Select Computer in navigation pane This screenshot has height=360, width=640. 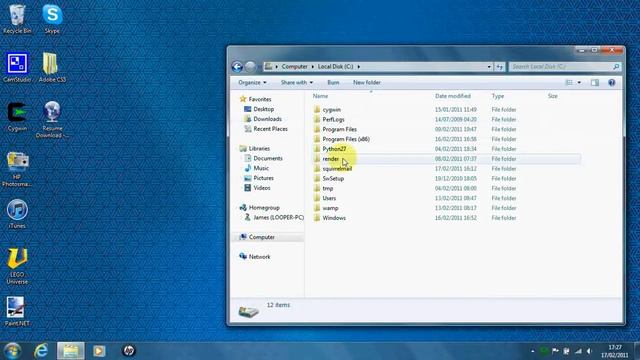click(x=262, y=237)
